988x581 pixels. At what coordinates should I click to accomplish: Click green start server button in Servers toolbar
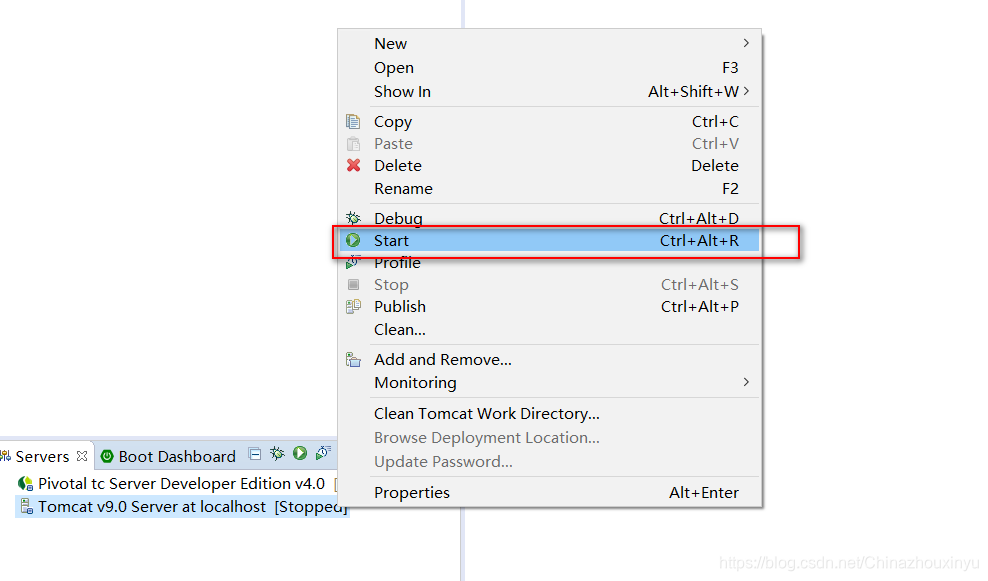click(x=300, y=453)
